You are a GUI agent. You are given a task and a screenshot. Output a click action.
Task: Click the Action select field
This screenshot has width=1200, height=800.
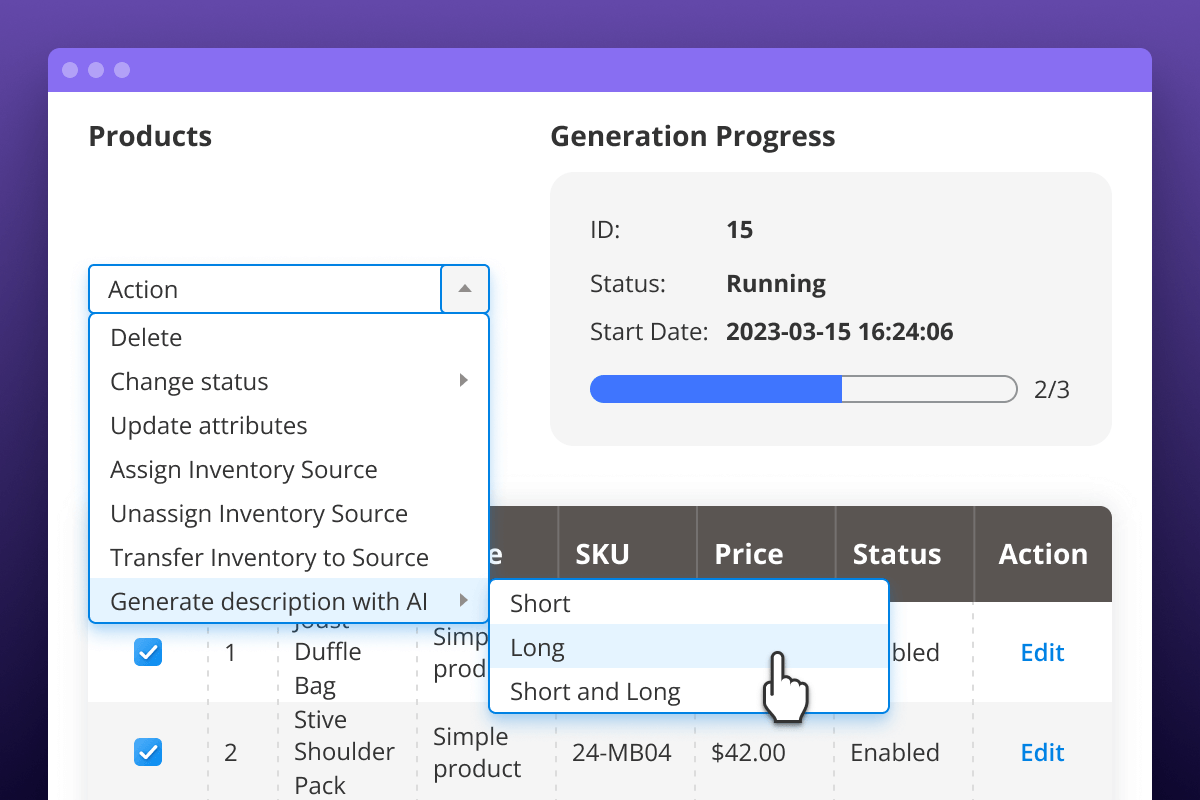click(265, 289)
